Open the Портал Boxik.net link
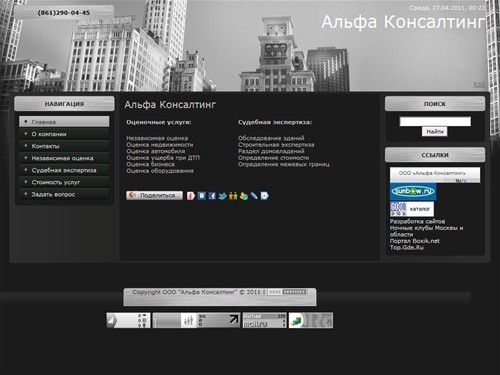 coord(415,241)
